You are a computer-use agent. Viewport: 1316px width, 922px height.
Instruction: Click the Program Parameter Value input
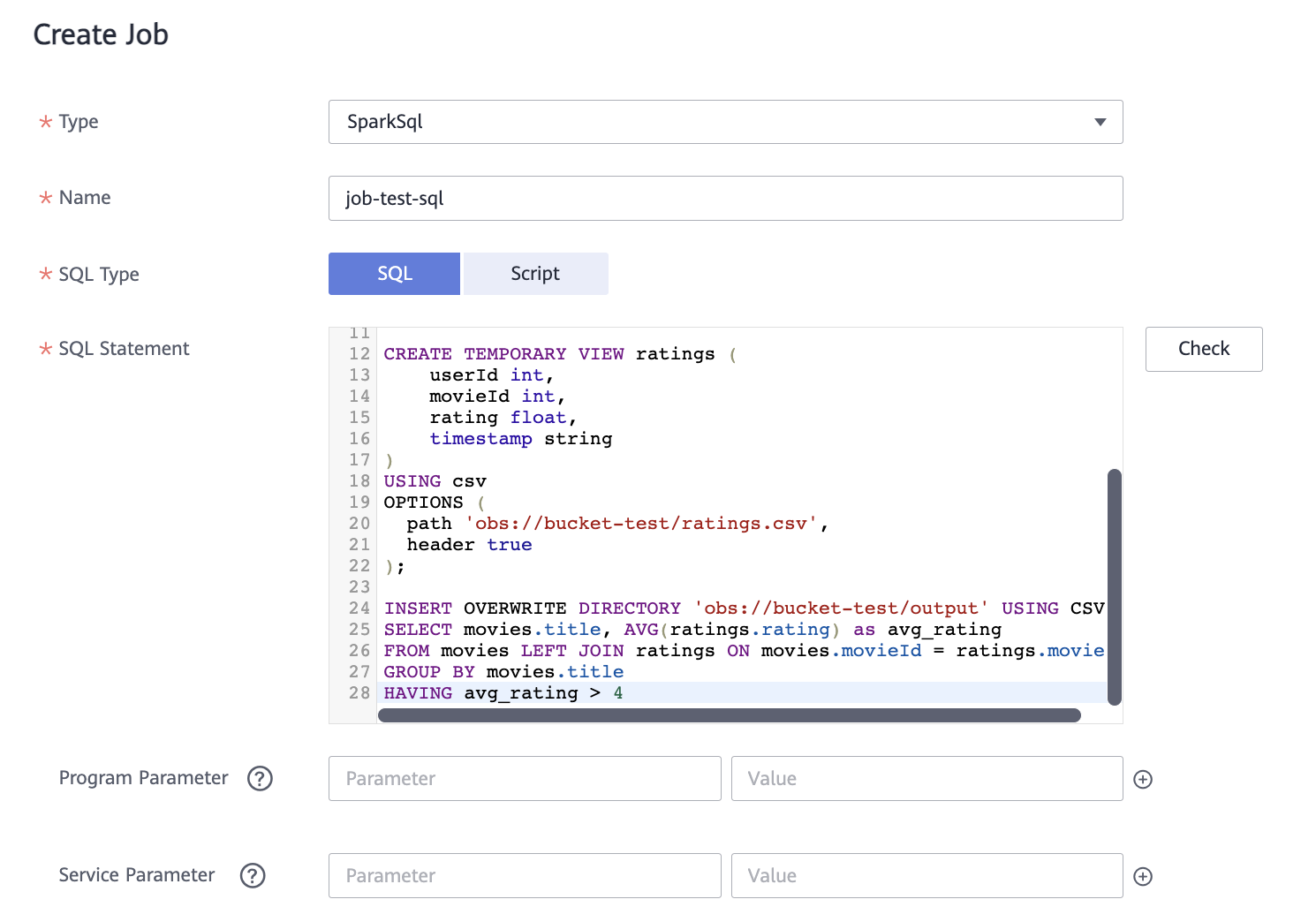point(926,778)
